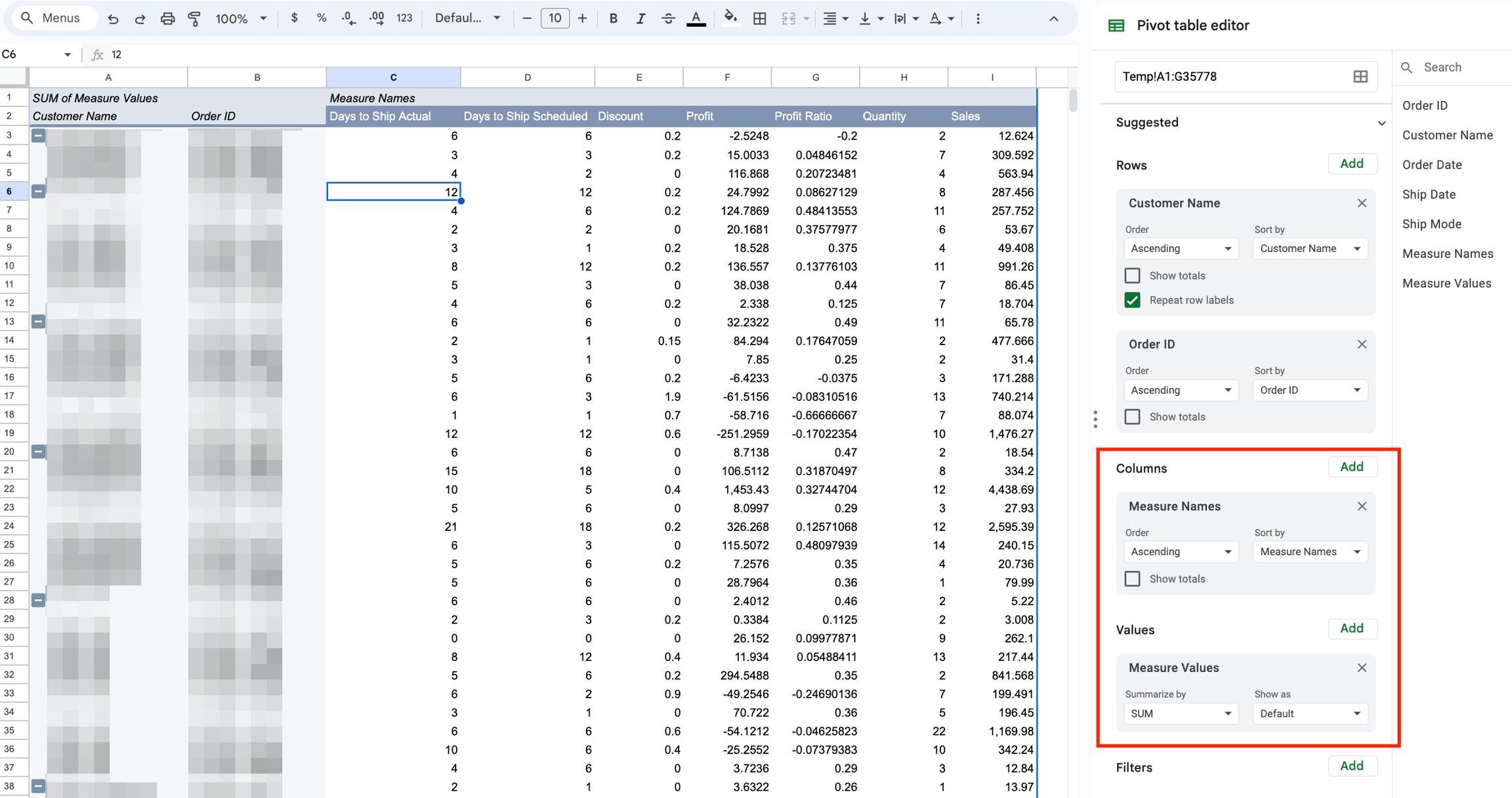Click Add button next to Filters

point(1351,766)
